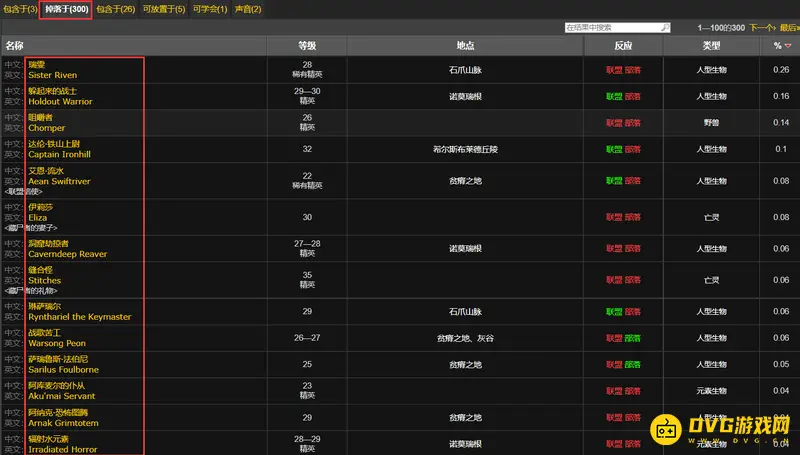Click 联盟 部落 reaction in Warsong Peon row
This screenshot has height=455, width=800.
pyautogui.click(x=623, y=338)
